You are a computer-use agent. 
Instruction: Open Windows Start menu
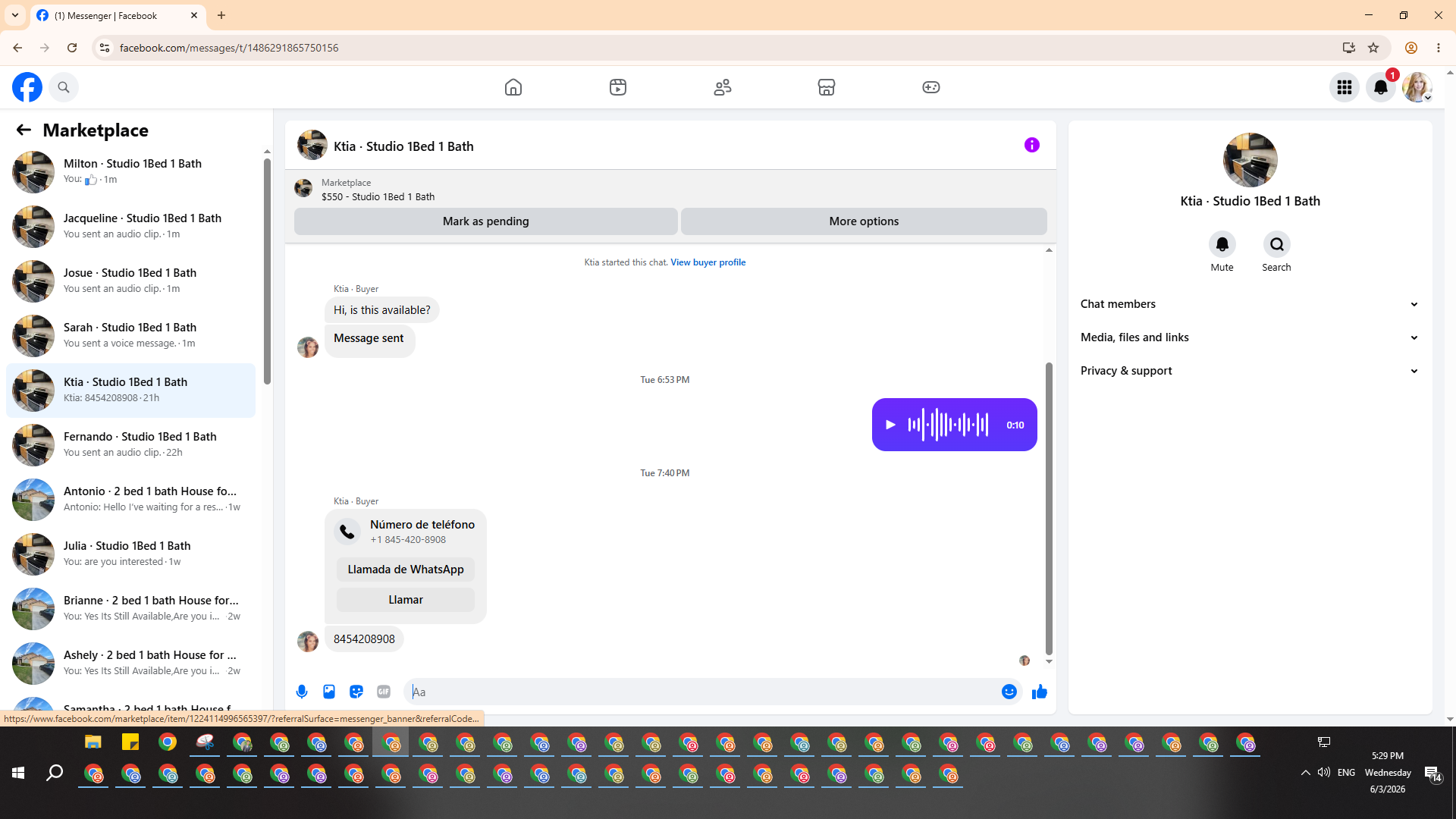[x=18, y=773]
